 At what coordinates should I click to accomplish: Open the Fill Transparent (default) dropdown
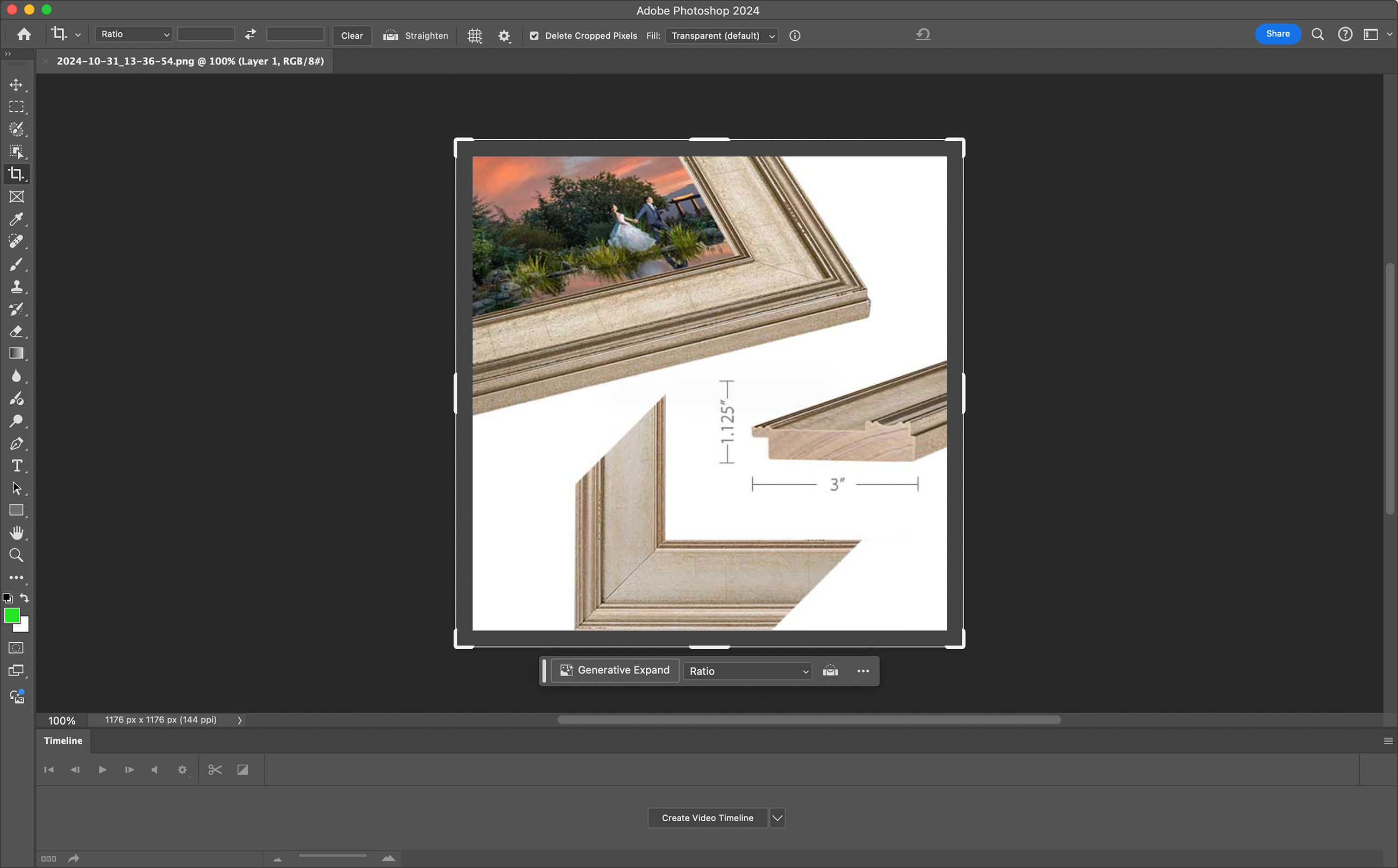(722, 35)
